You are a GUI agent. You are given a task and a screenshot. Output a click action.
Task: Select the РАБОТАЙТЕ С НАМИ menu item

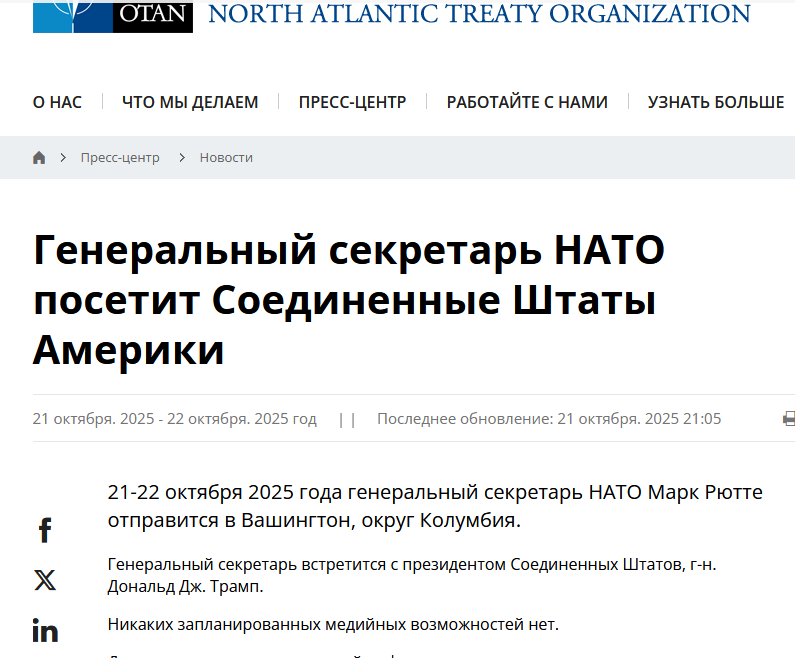527,102
